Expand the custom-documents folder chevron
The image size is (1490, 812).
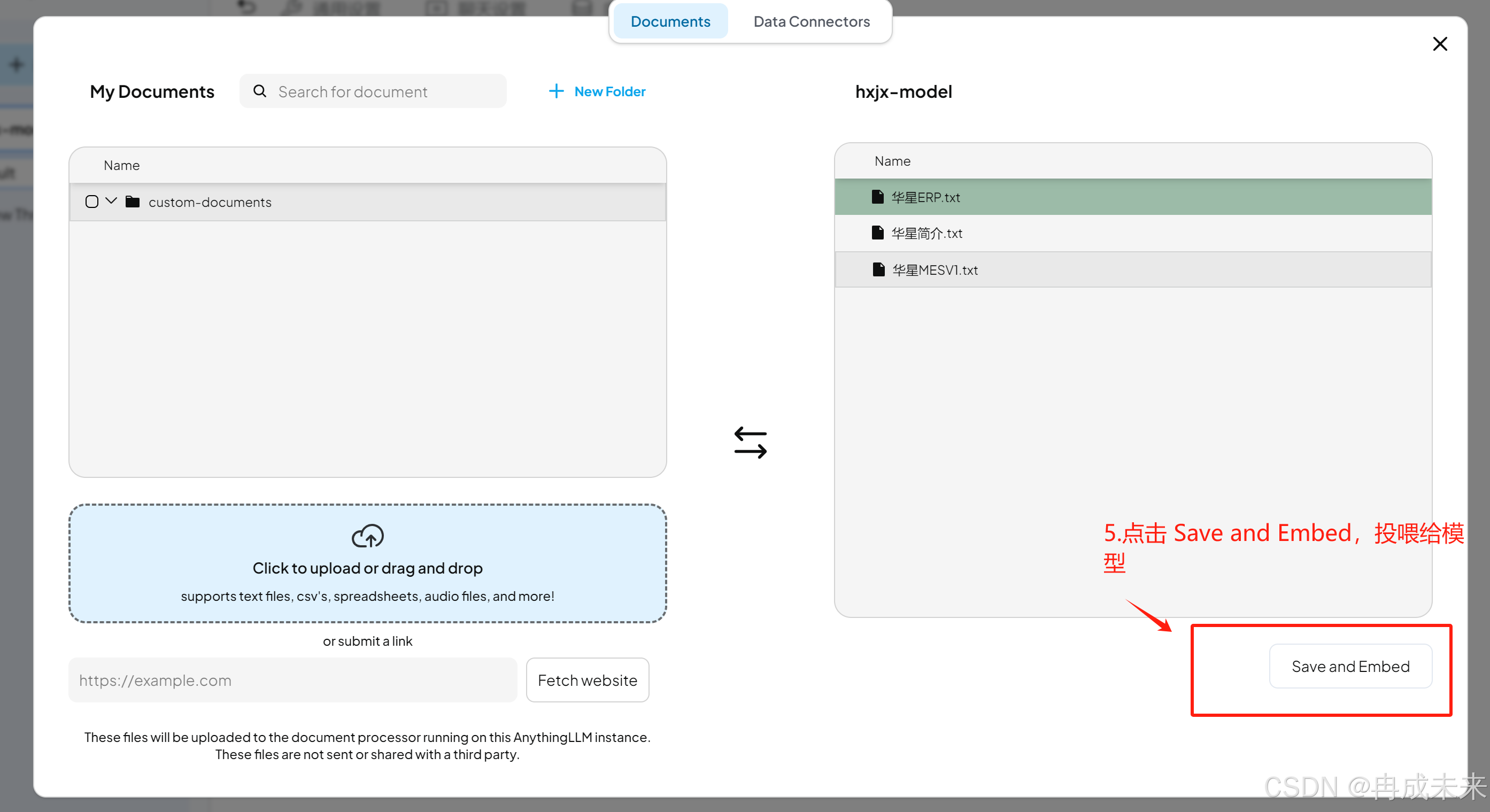pyautogui.click(x=111, y=200)
